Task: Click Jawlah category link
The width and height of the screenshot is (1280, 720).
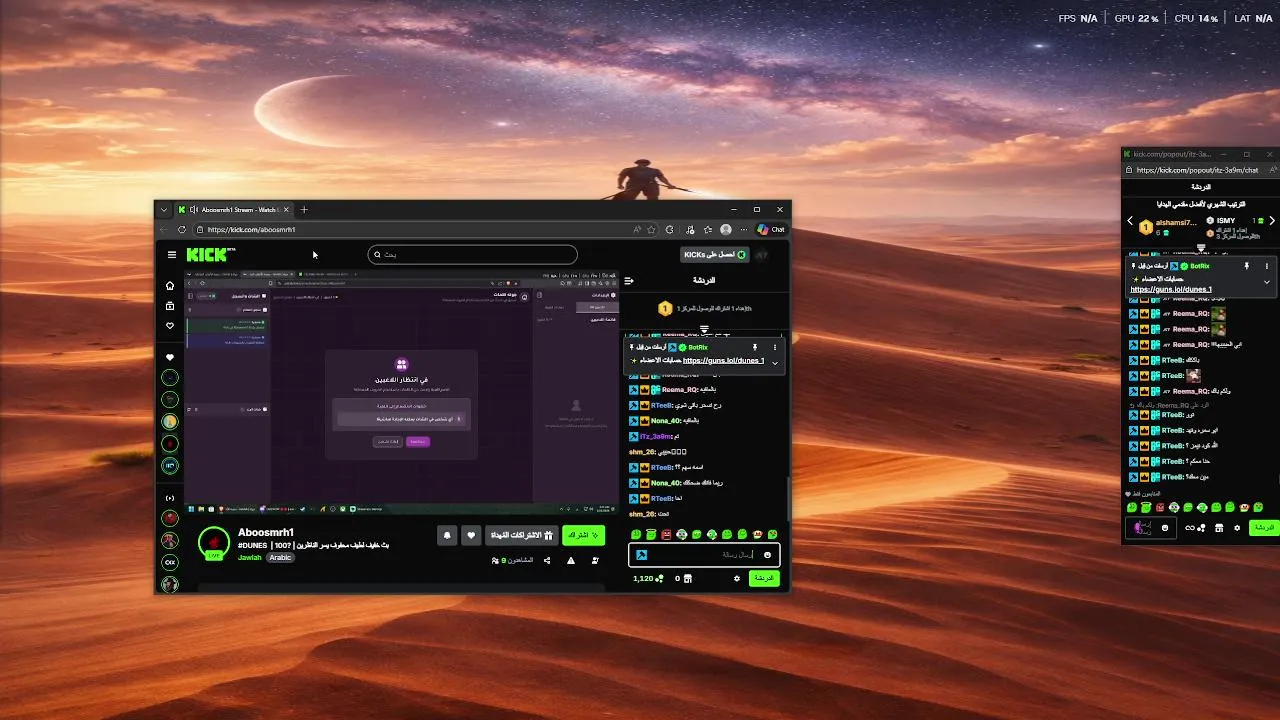Action: tap(250, 557)
